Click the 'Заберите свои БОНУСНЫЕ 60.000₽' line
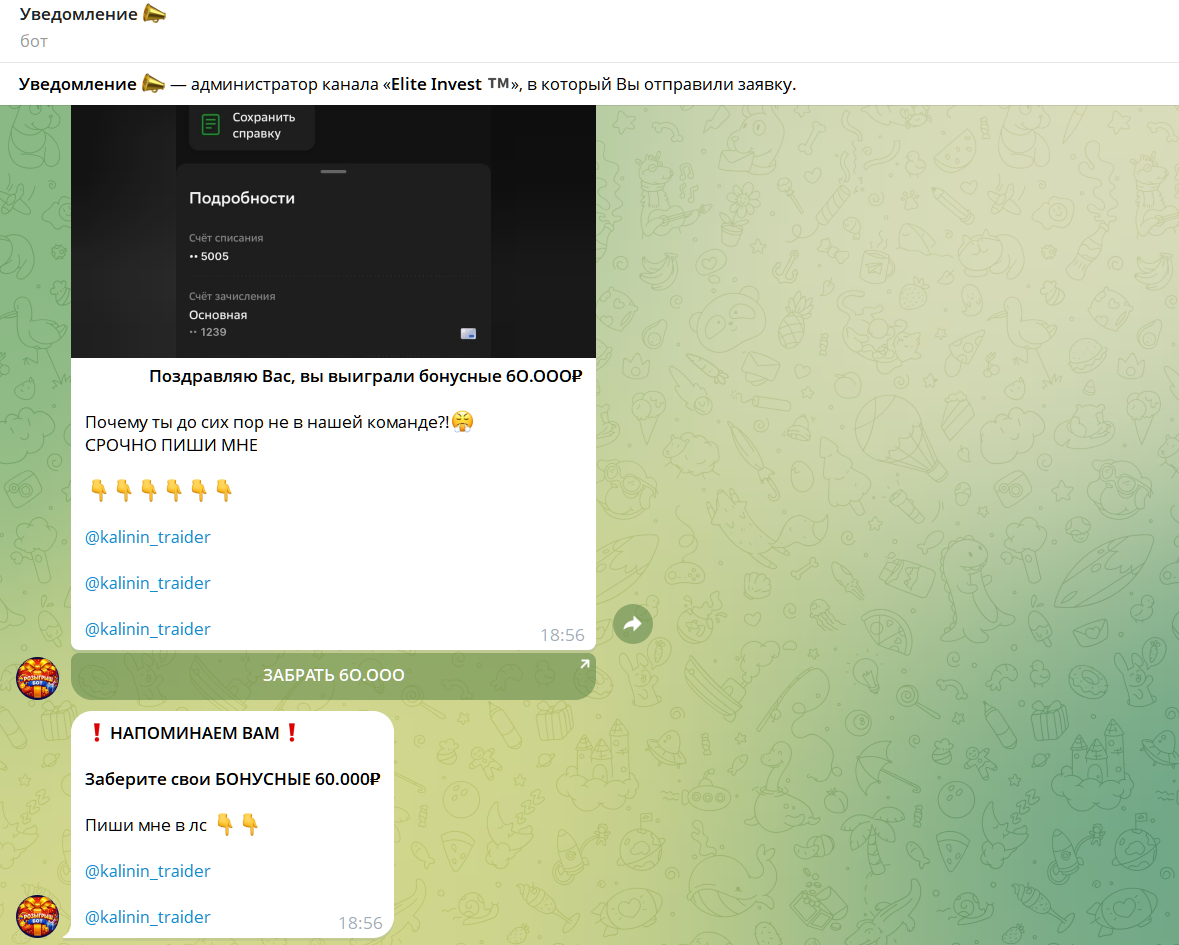1179x945 pixels. pyautogui.click(x=232, y=779)
